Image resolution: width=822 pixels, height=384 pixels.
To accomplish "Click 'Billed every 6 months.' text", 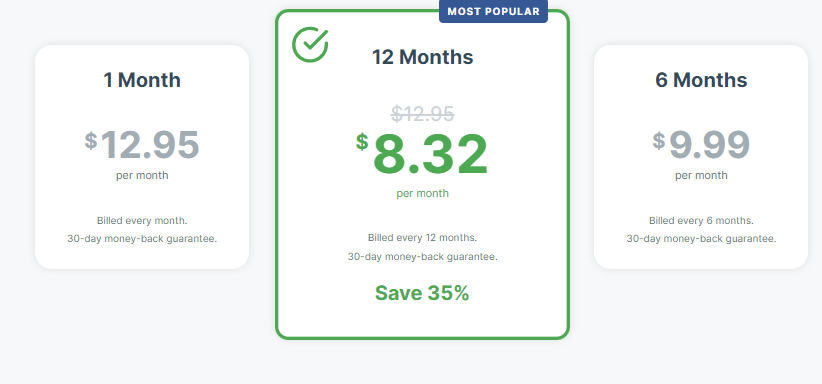I will point(701,220).
